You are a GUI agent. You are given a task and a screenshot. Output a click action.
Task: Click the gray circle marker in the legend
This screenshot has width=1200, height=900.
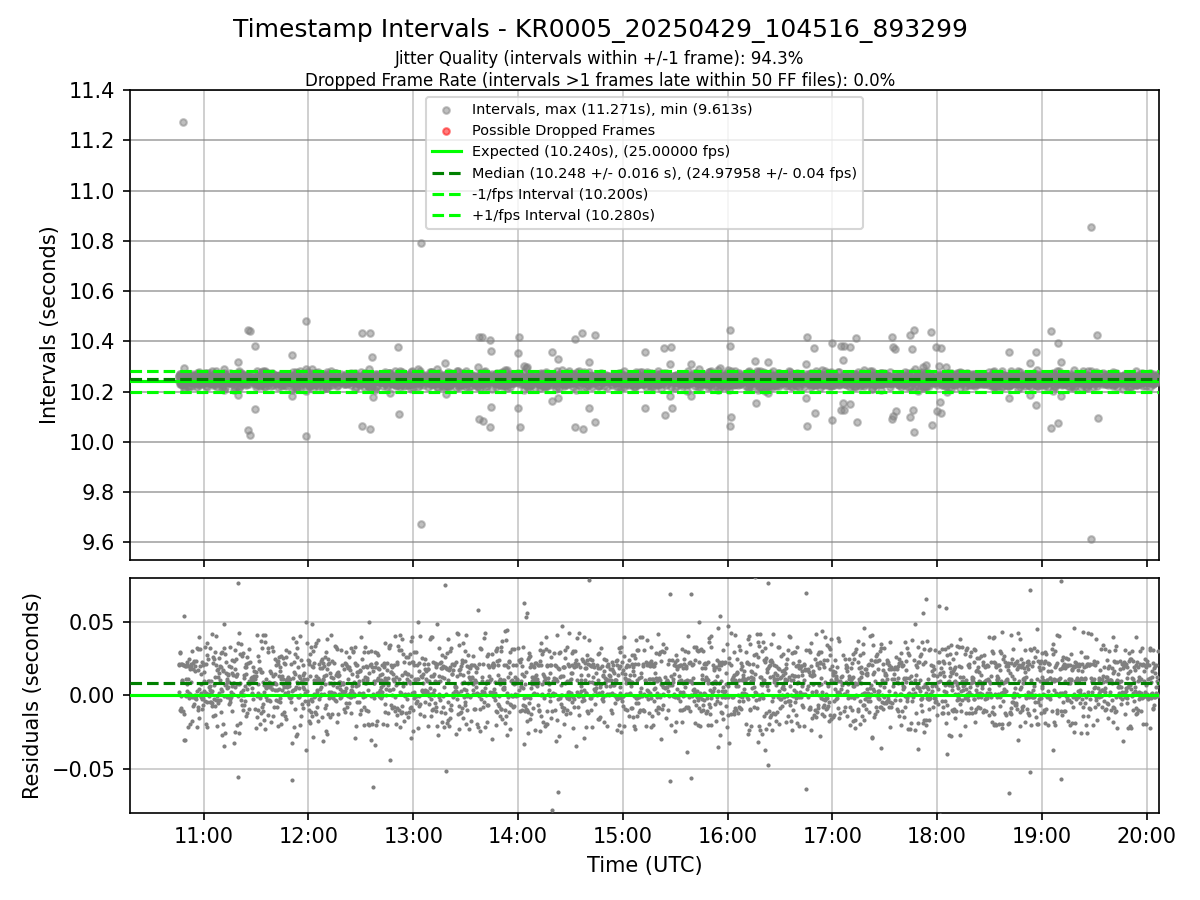(x=447, y=110)
